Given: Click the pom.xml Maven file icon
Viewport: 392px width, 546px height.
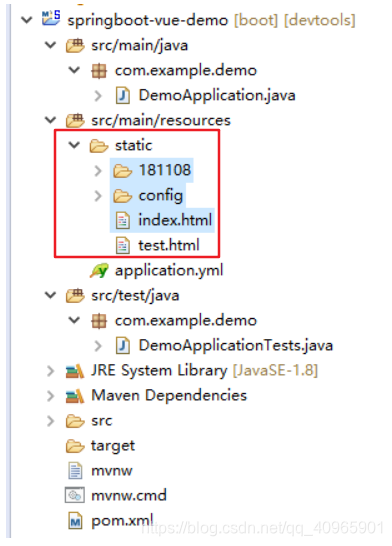Looking at the screenshot, I should coord(75,521).
